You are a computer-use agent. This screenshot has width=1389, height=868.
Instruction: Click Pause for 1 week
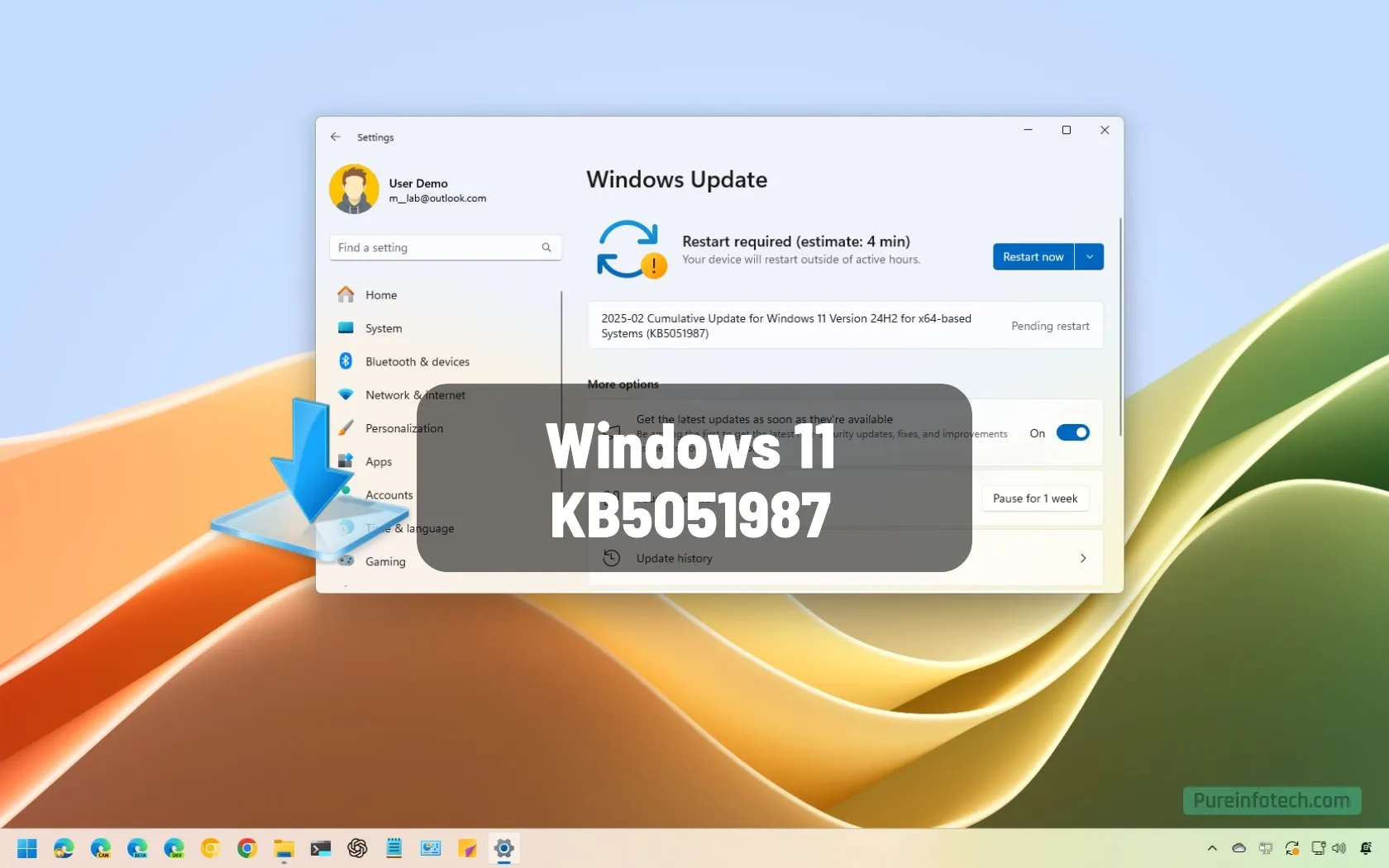click(x=1034, y=498)
